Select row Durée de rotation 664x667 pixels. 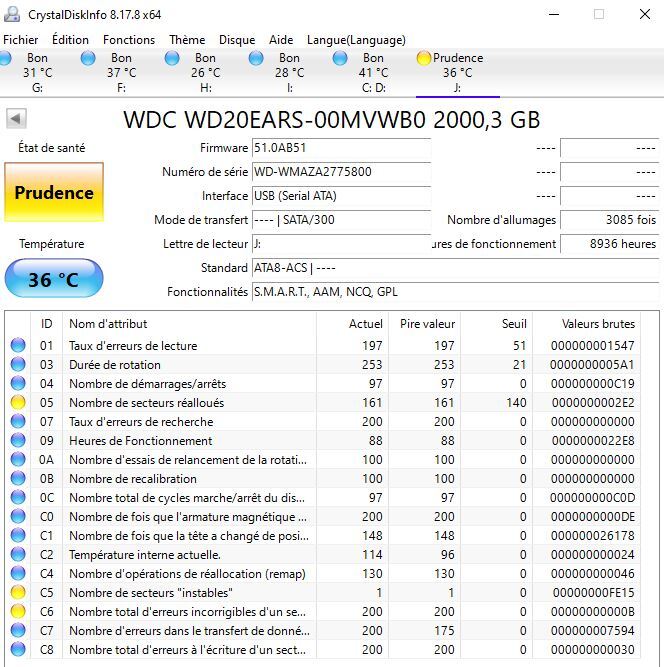[322, 365]
